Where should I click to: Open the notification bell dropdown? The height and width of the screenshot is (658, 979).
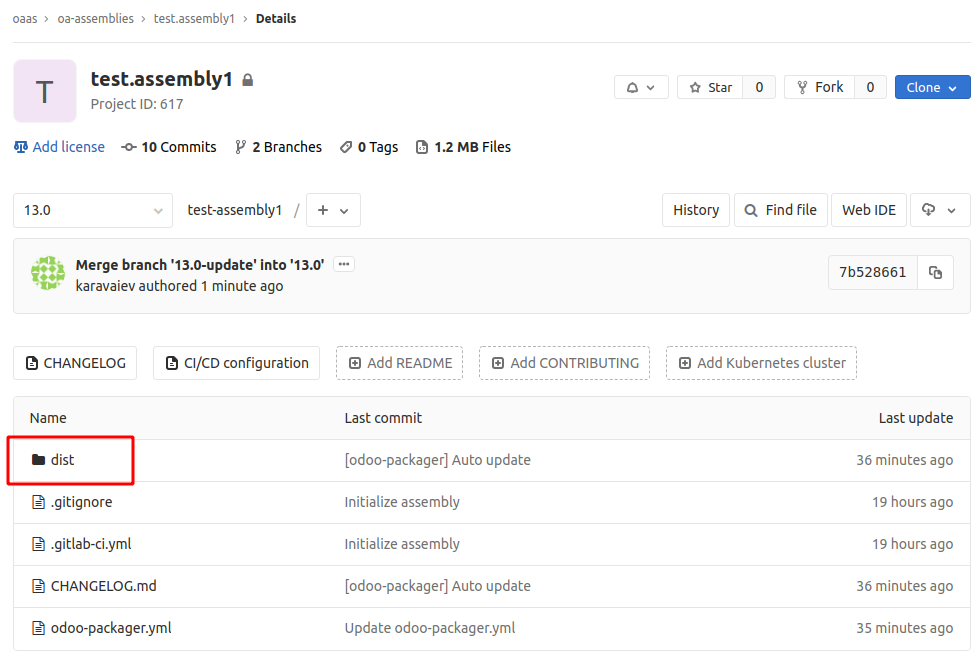[641, 87]
